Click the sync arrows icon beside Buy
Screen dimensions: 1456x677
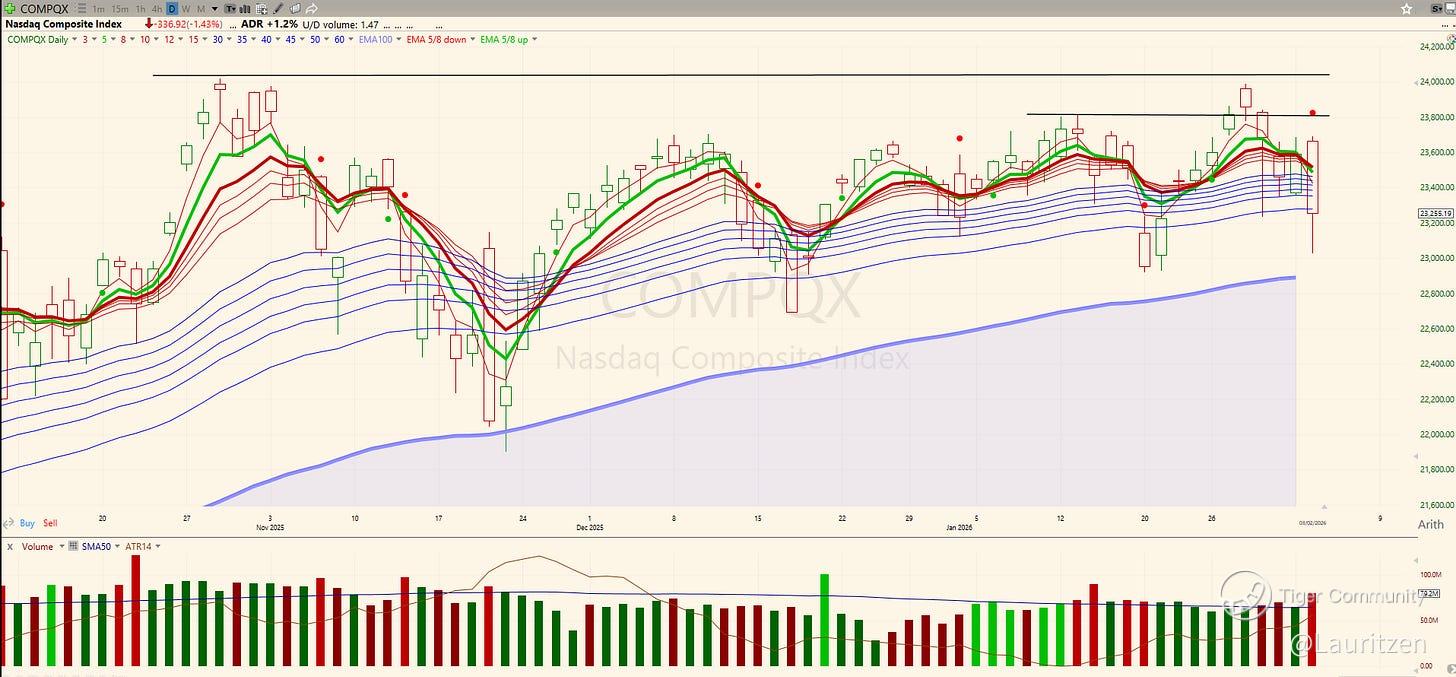[9, 523]
